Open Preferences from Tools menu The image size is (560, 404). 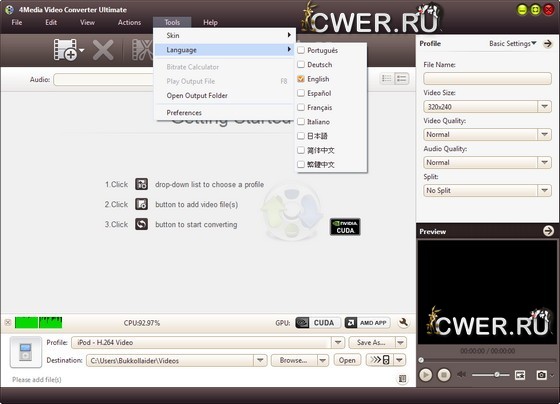[x=224, y=113]
